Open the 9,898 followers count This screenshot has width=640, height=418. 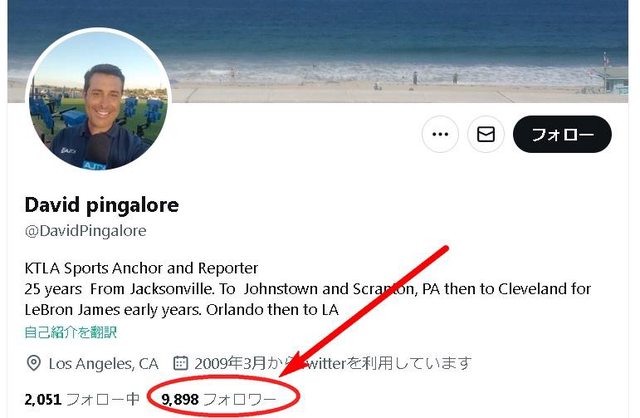180,399
